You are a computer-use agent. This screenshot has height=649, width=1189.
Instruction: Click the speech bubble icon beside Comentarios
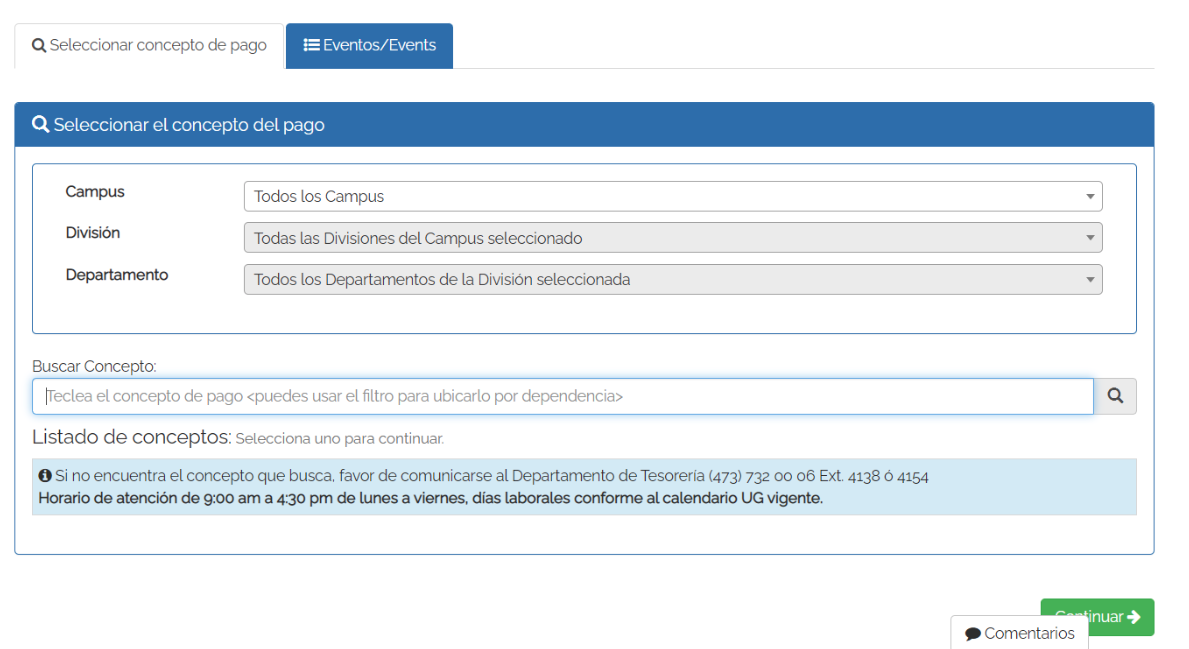coord(973,634)
